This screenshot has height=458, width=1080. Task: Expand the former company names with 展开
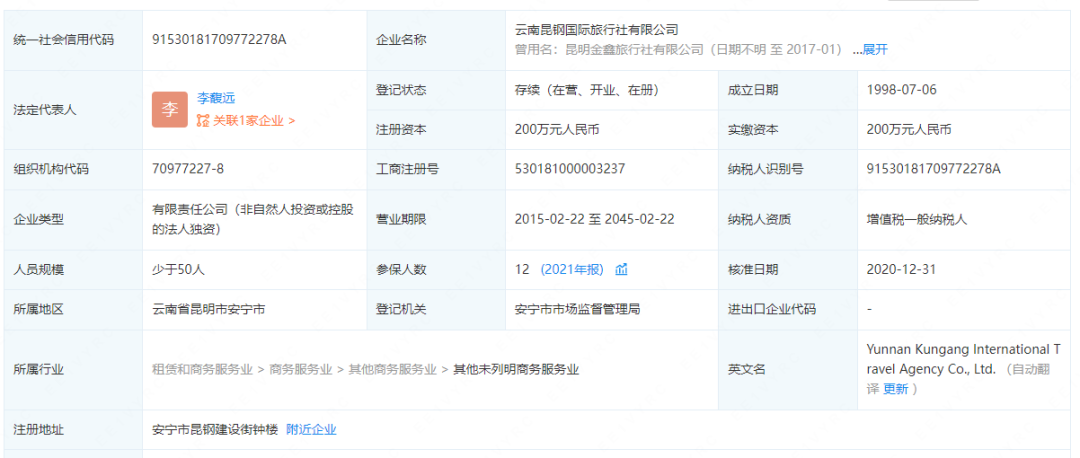(875, 49)
